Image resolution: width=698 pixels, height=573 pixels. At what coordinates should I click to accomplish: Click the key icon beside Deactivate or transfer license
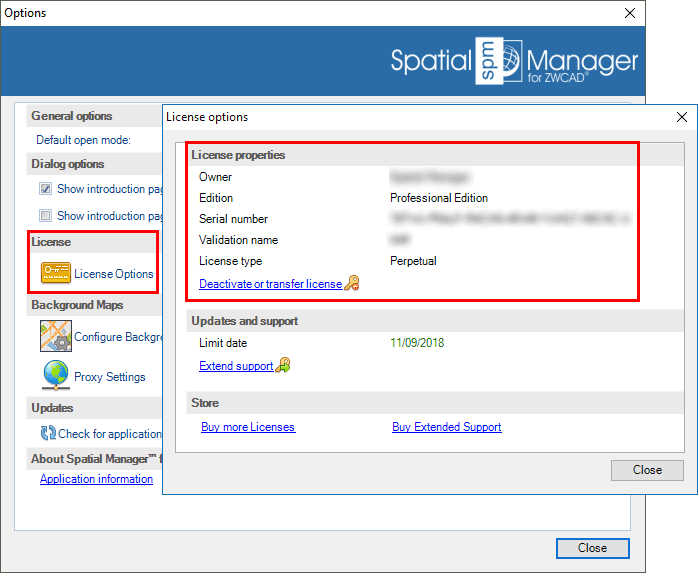pyautogui.click(x=351, y=284)
